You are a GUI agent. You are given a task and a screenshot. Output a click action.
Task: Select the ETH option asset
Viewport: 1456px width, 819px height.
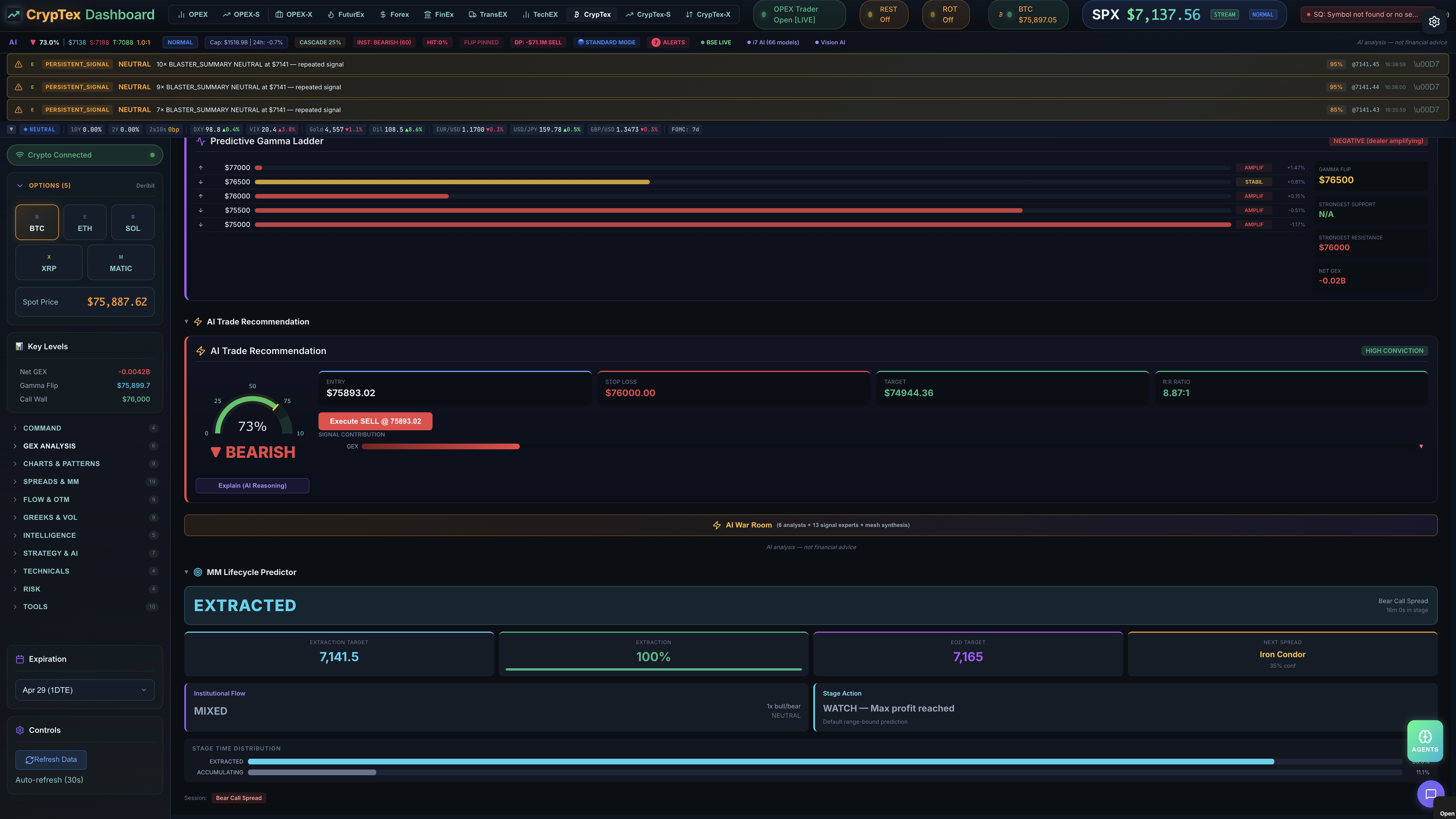pyautogui.click(x=85, y=222)
